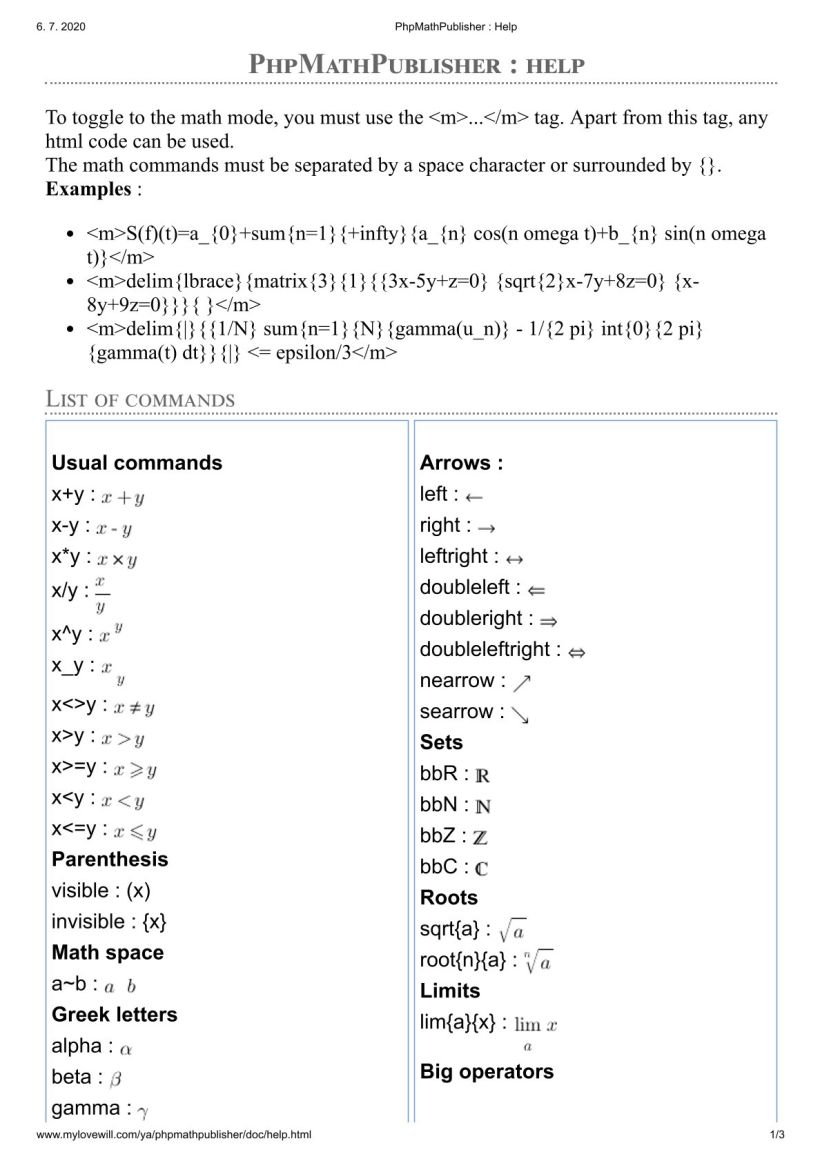Click the nearrow diagonal arrow symbol

pyautogui.click(x=521, y=683)
